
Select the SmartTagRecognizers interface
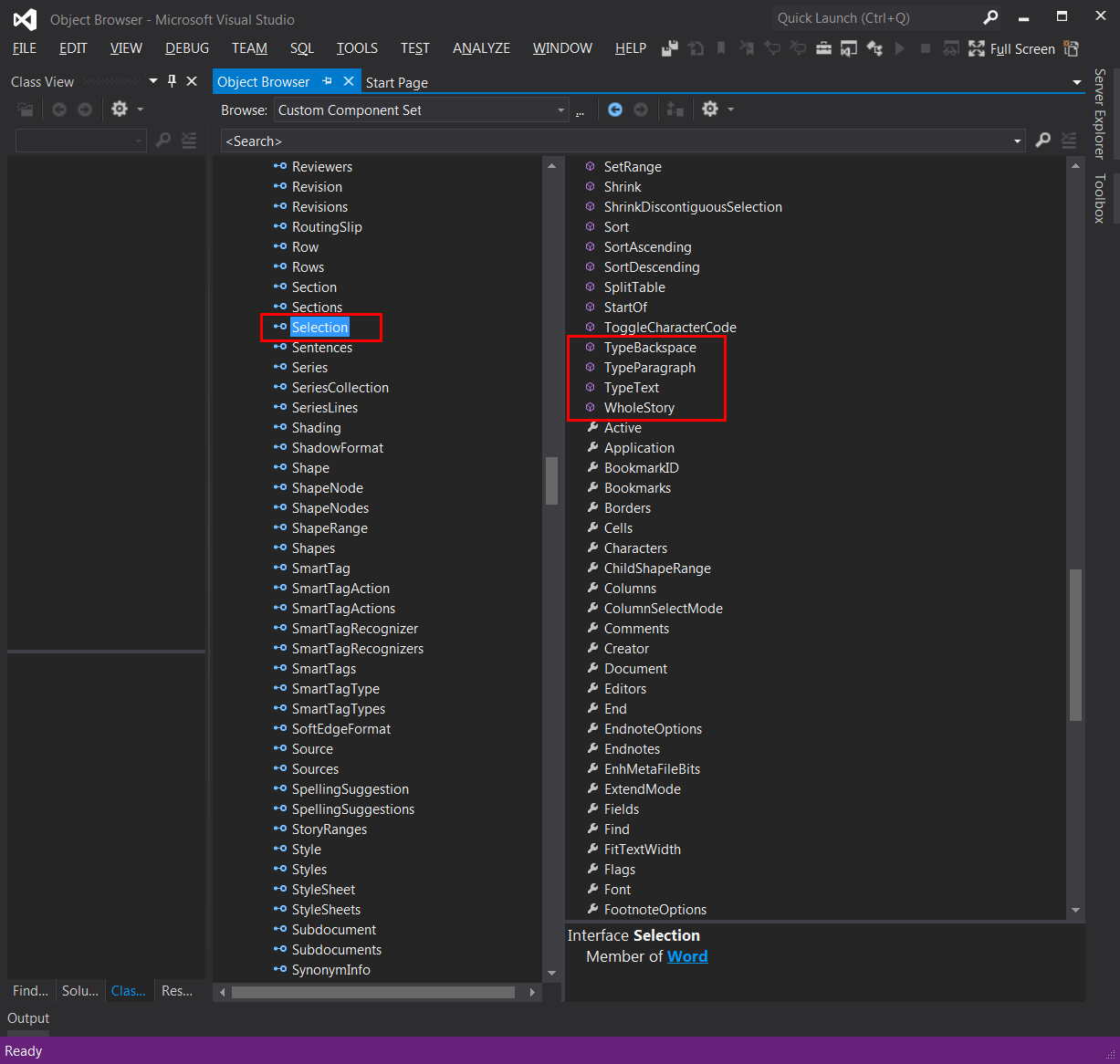pyautogui.click(x=358, y=649)
